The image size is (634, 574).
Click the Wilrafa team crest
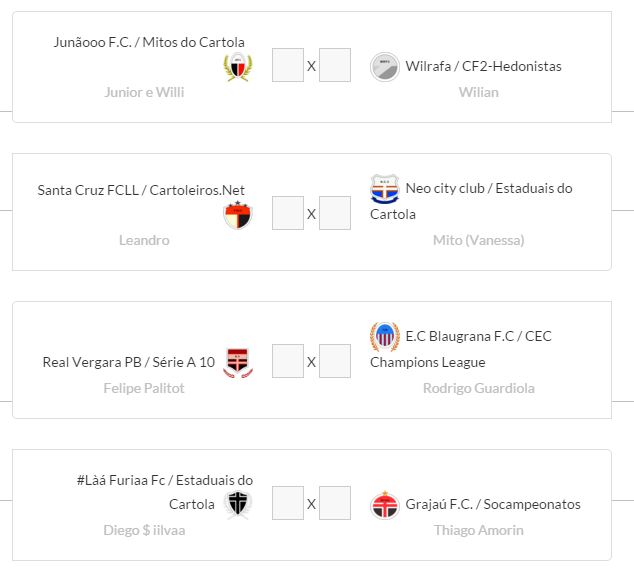pyautogui.click(x=385, y=67)
